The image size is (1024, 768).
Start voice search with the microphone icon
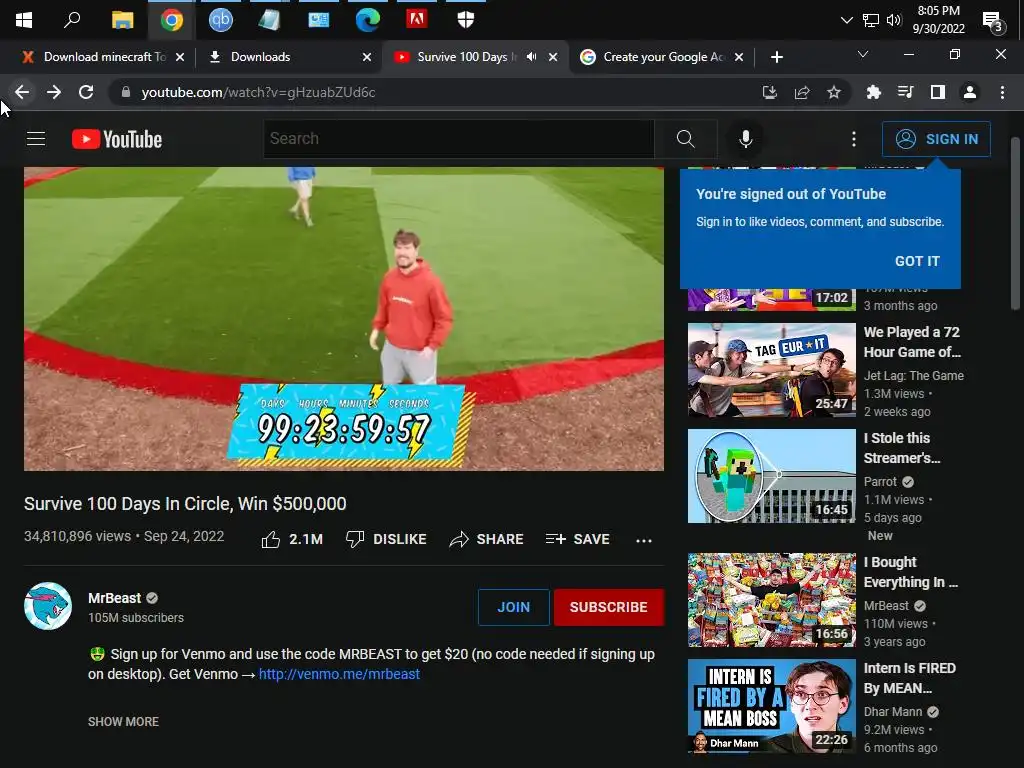[x=746, y=139]
